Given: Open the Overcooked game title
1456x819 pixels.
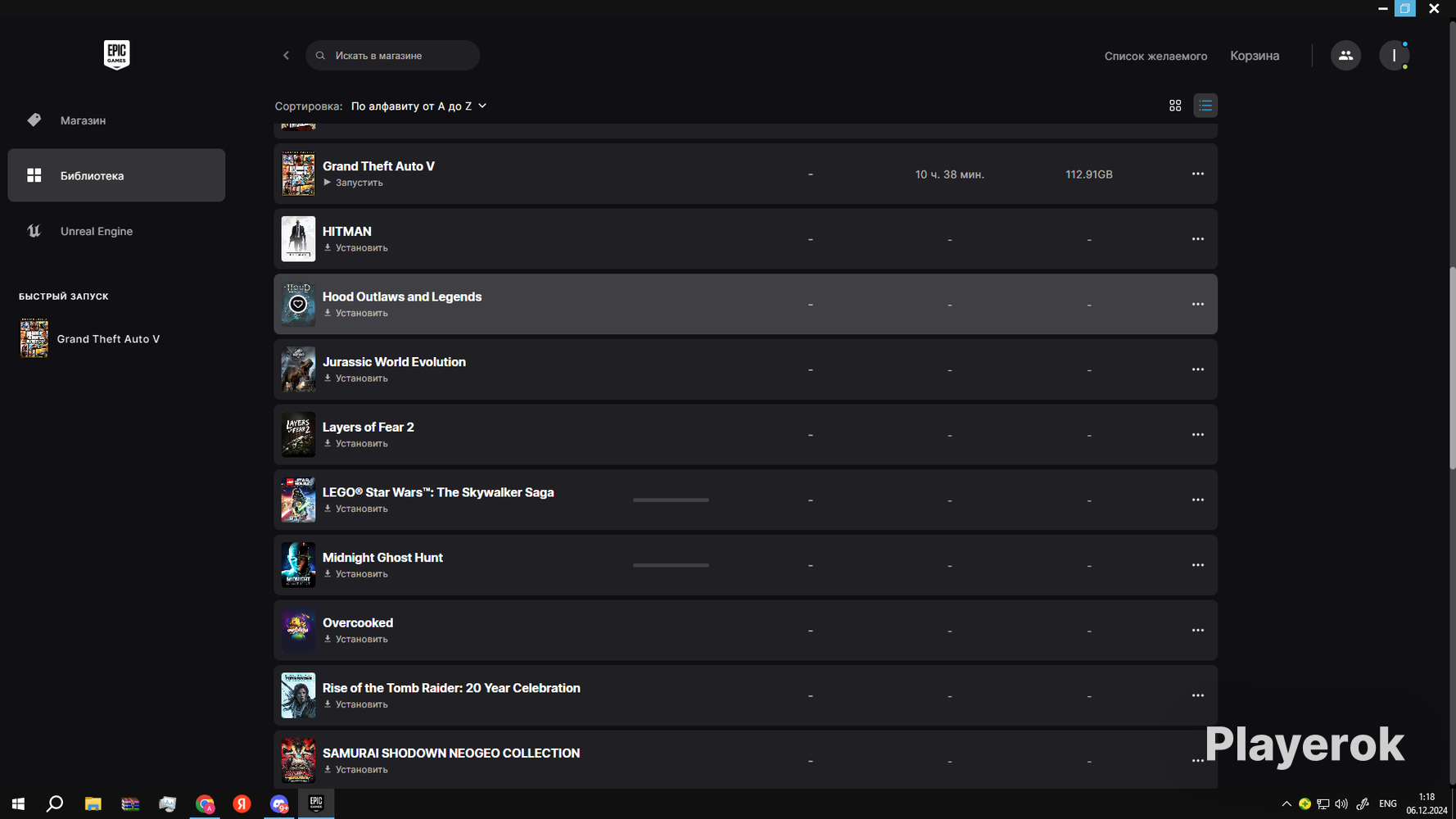Looking at the screenshot, I should [358, 622].
